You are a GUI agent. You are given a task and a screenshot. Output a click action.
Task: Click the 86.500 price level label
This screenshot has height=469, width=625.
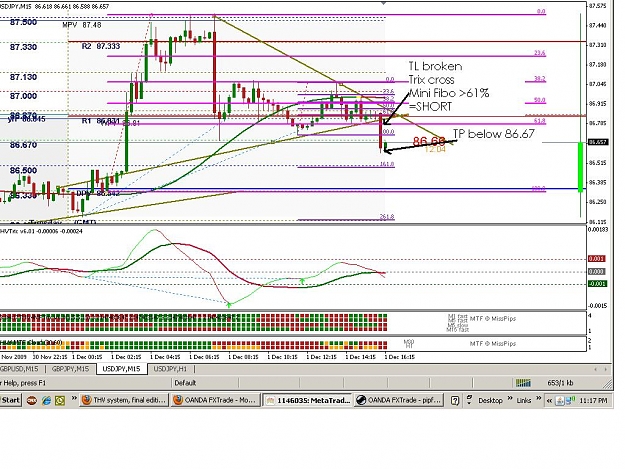point(23,171)
